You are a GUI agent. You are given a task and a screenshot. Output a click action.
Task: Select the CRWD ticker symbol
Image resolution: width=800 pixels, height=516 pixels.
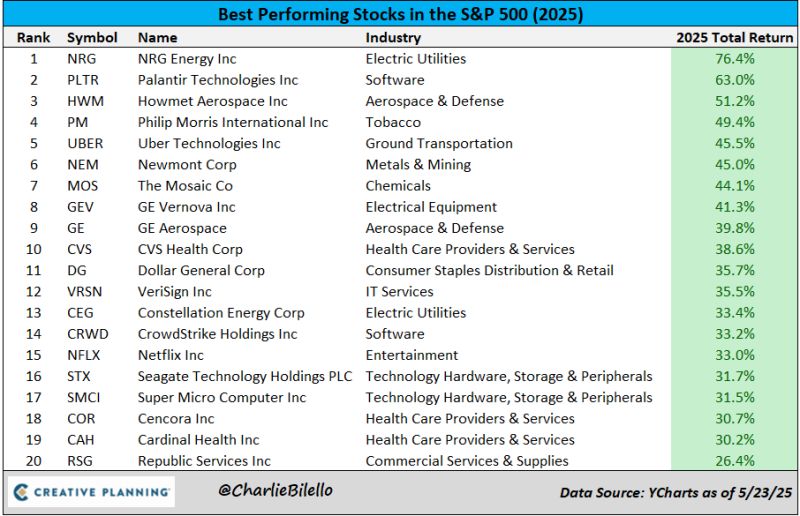[x=87, y=334]
